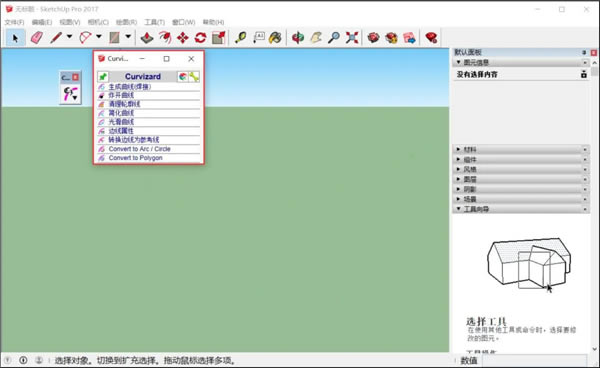Click Convert to Arc / Circle
Screen dimensions: 600x368
point(139,149)
